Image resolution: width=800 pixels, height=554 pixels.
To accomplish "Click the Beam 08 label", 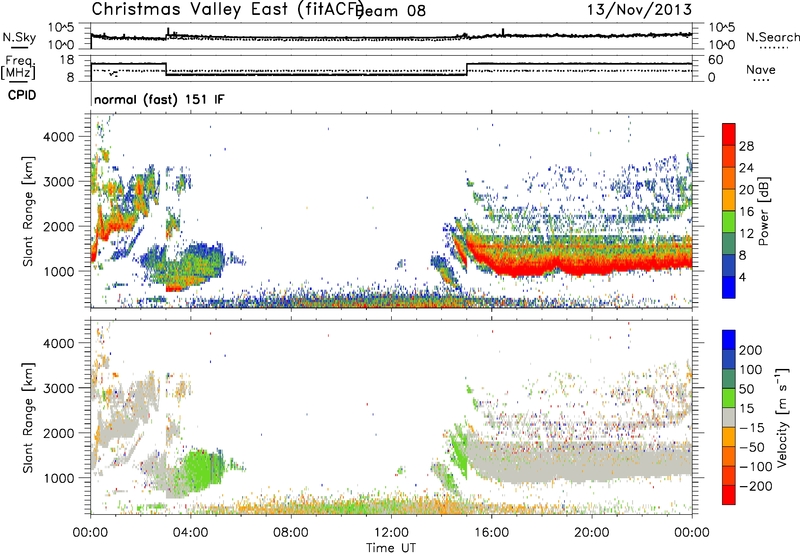I will tap(392, 10).
